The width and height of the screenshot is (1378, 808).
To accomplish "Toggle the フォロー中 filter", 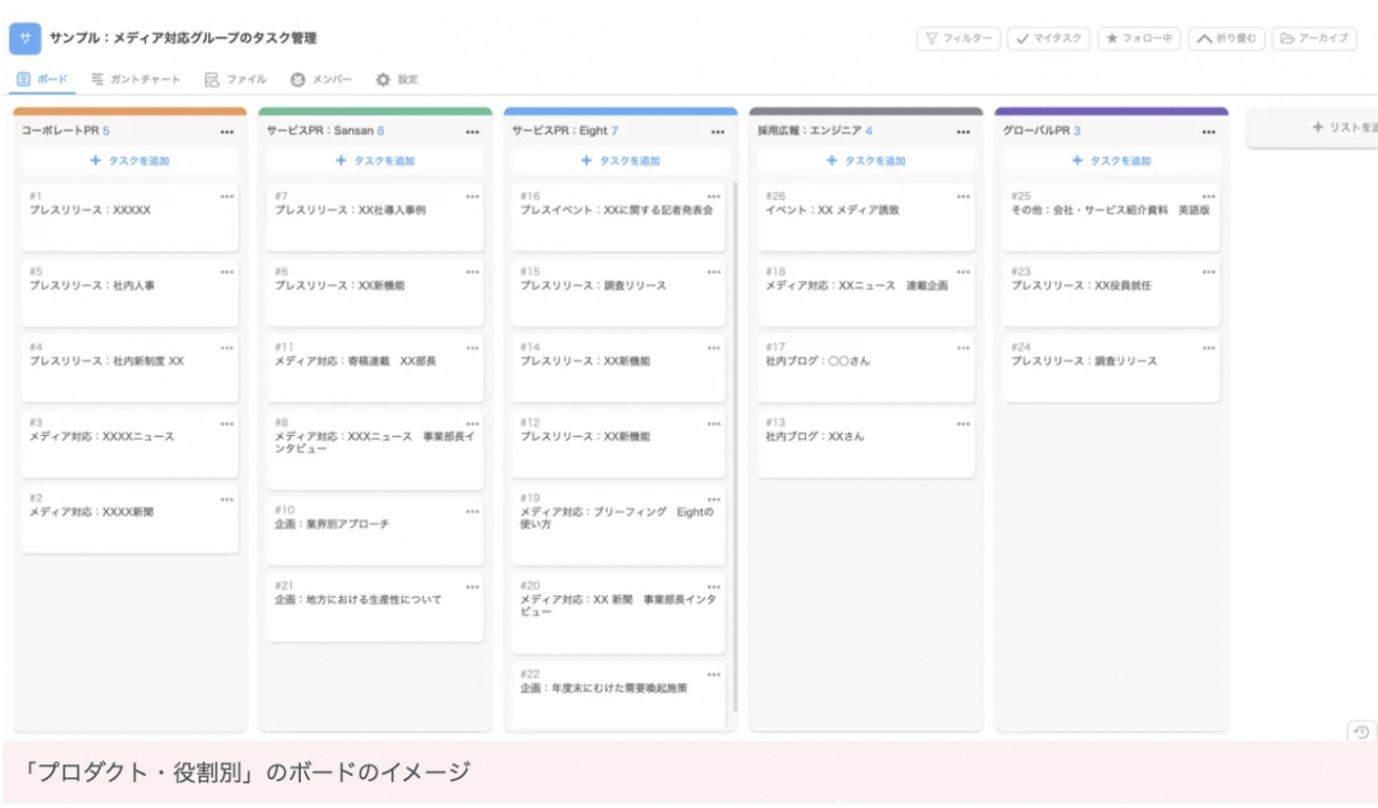I will 1139,39.
